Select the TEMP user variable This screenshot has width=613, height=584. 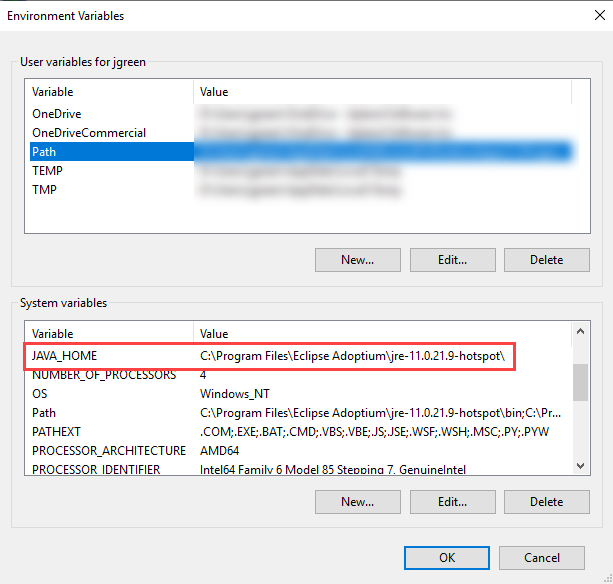[47, 171]
